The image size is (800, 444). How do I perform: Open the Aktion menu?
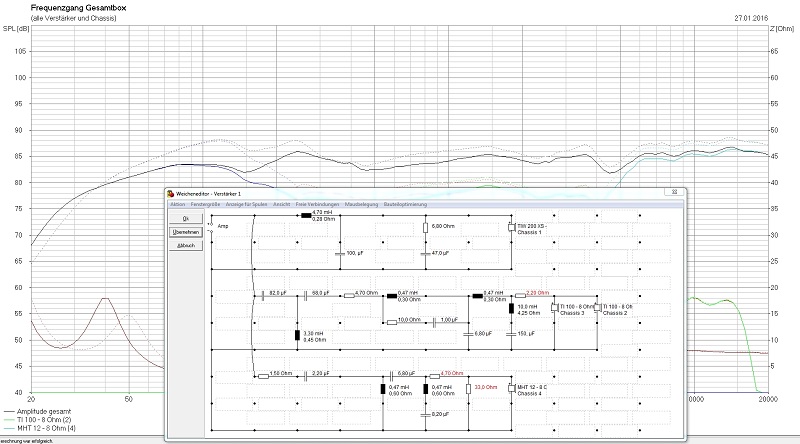pos(177,203)
